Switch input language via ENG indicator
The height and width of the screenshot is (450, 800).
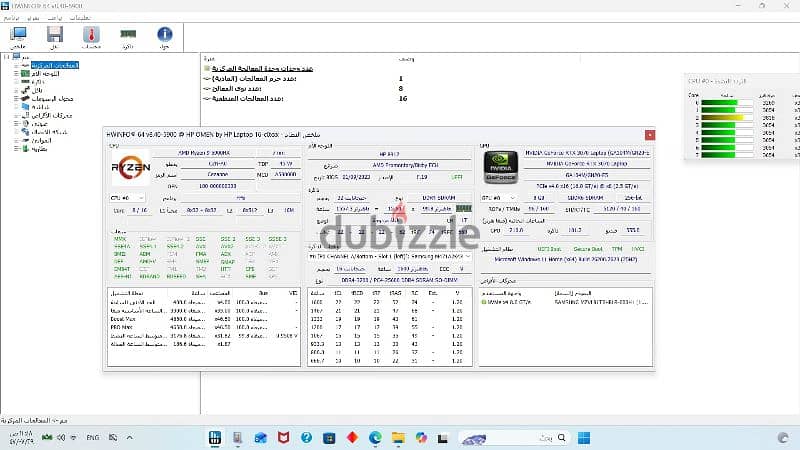[x=93, y=438]
